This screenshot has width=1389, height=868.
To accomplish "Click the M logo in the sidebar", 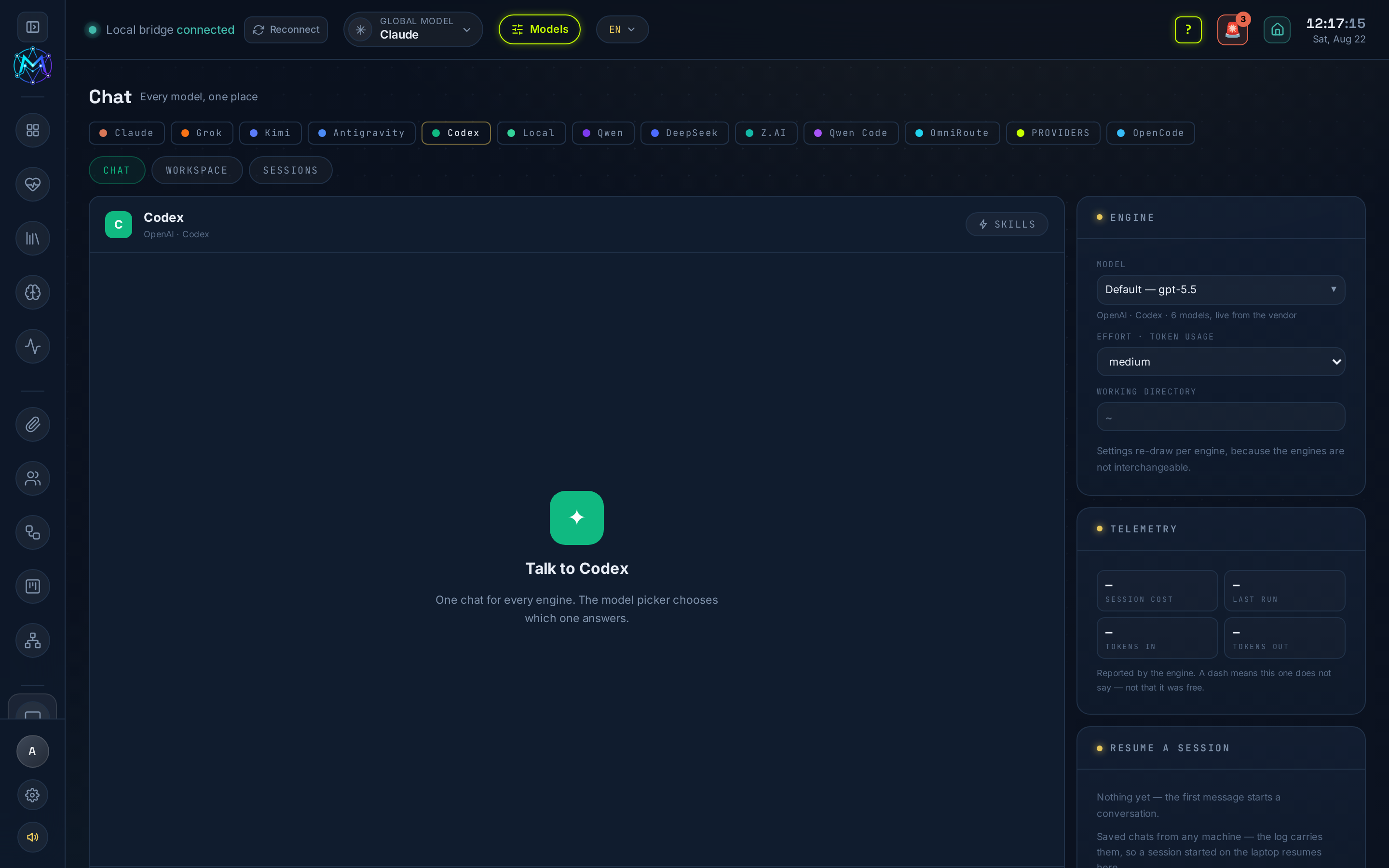I will (x=33, y=66).
